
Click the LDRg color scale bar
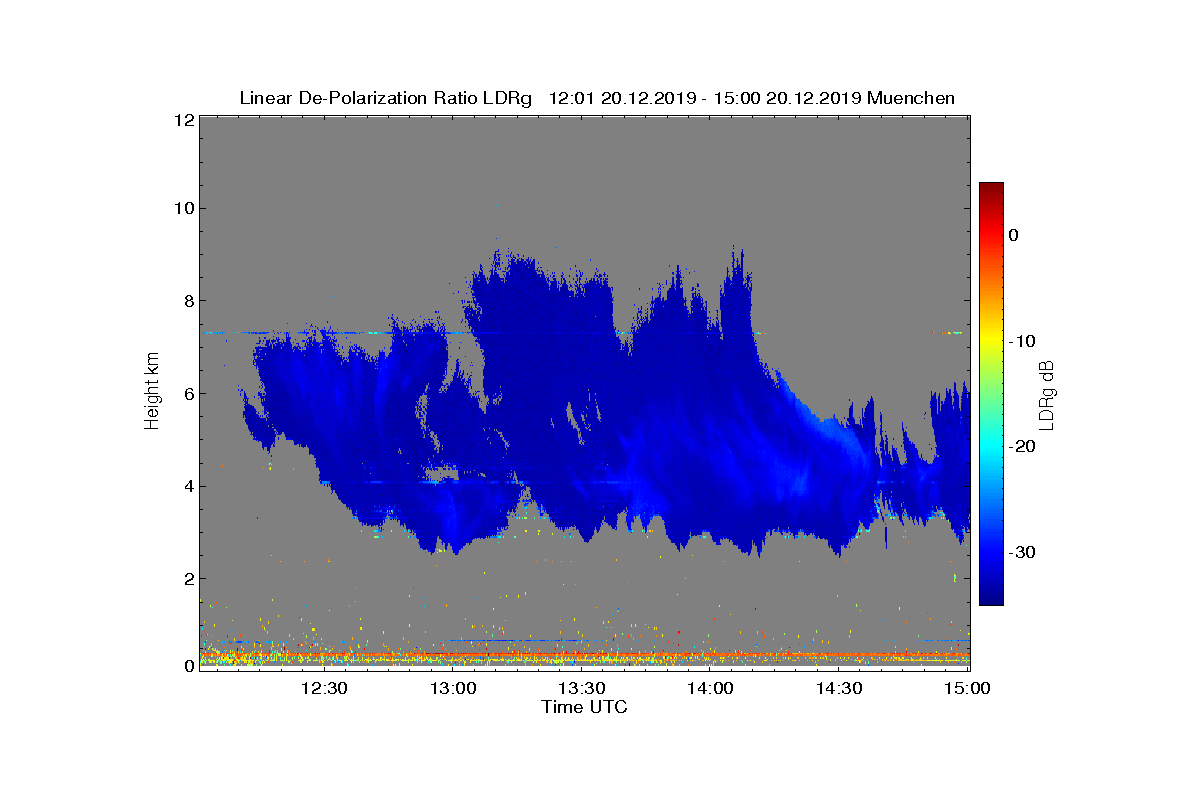click(991, 394)
